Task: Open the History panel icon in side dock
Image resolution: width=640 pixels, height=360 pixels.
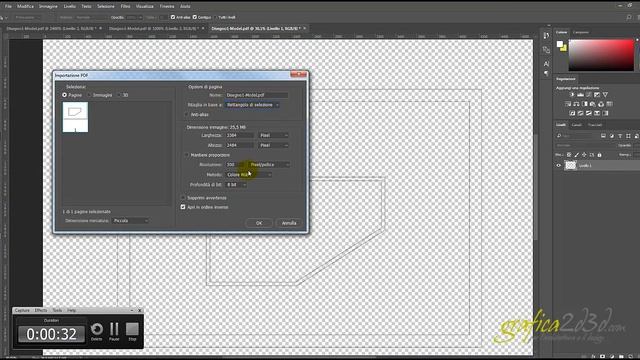Action: [546, 36]
